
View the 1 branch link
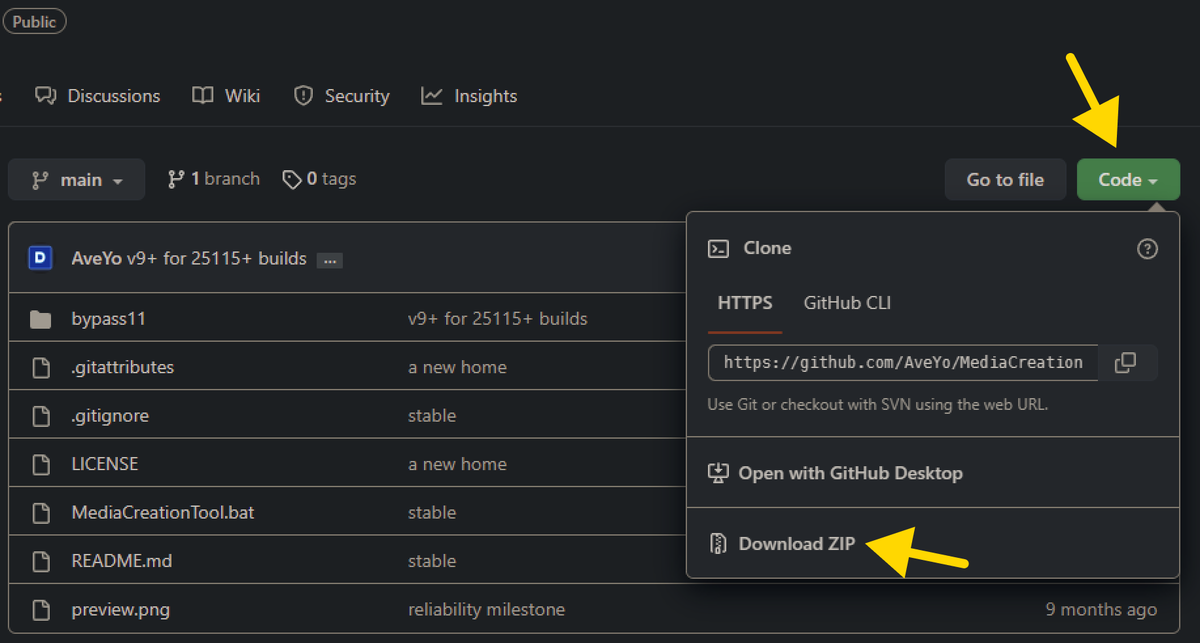click(x=213, y=179)
